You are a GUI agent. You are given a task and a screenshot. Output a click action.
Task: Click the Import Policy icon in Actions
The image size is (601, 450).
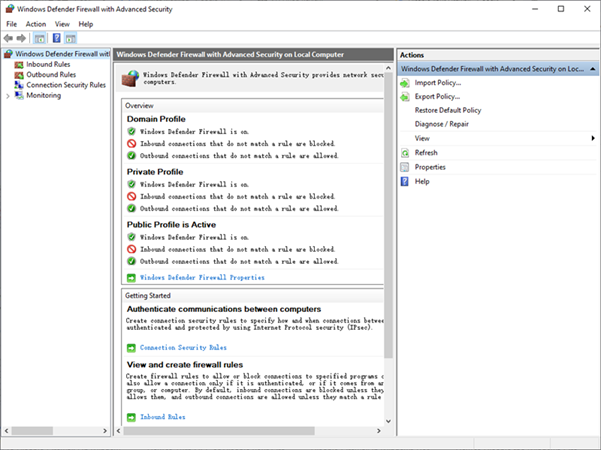coord(404,82)
